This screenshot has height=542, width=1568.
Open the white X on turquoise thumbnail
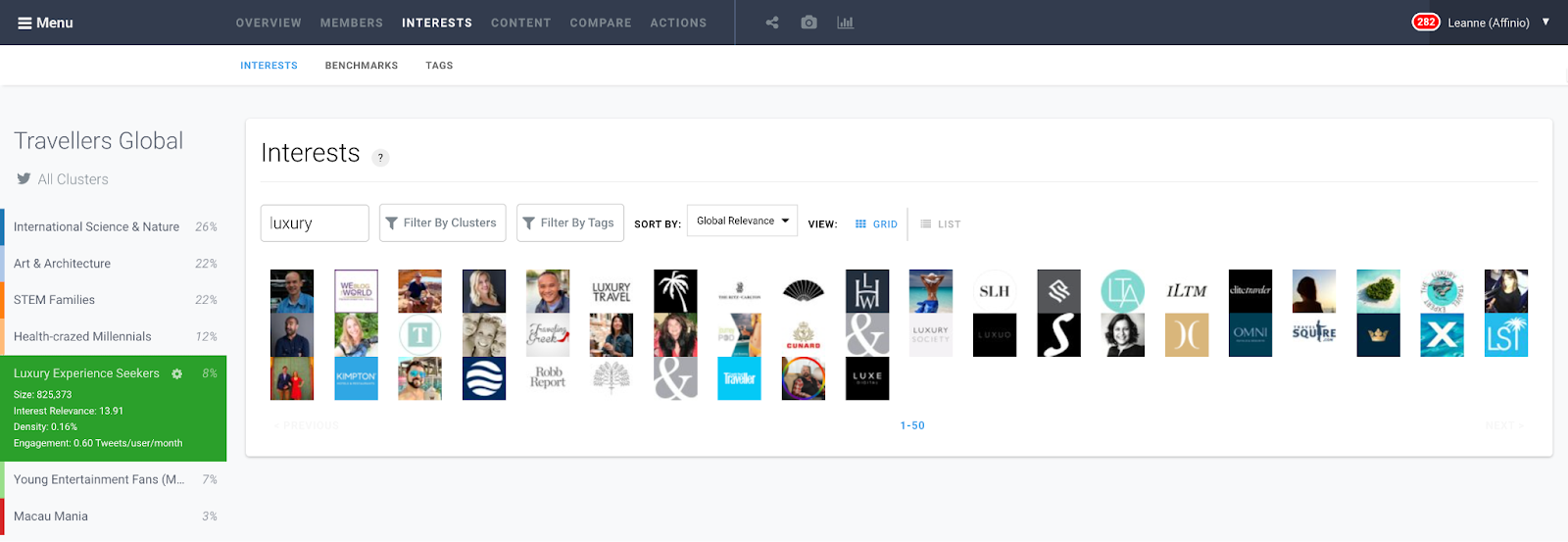1442,335
